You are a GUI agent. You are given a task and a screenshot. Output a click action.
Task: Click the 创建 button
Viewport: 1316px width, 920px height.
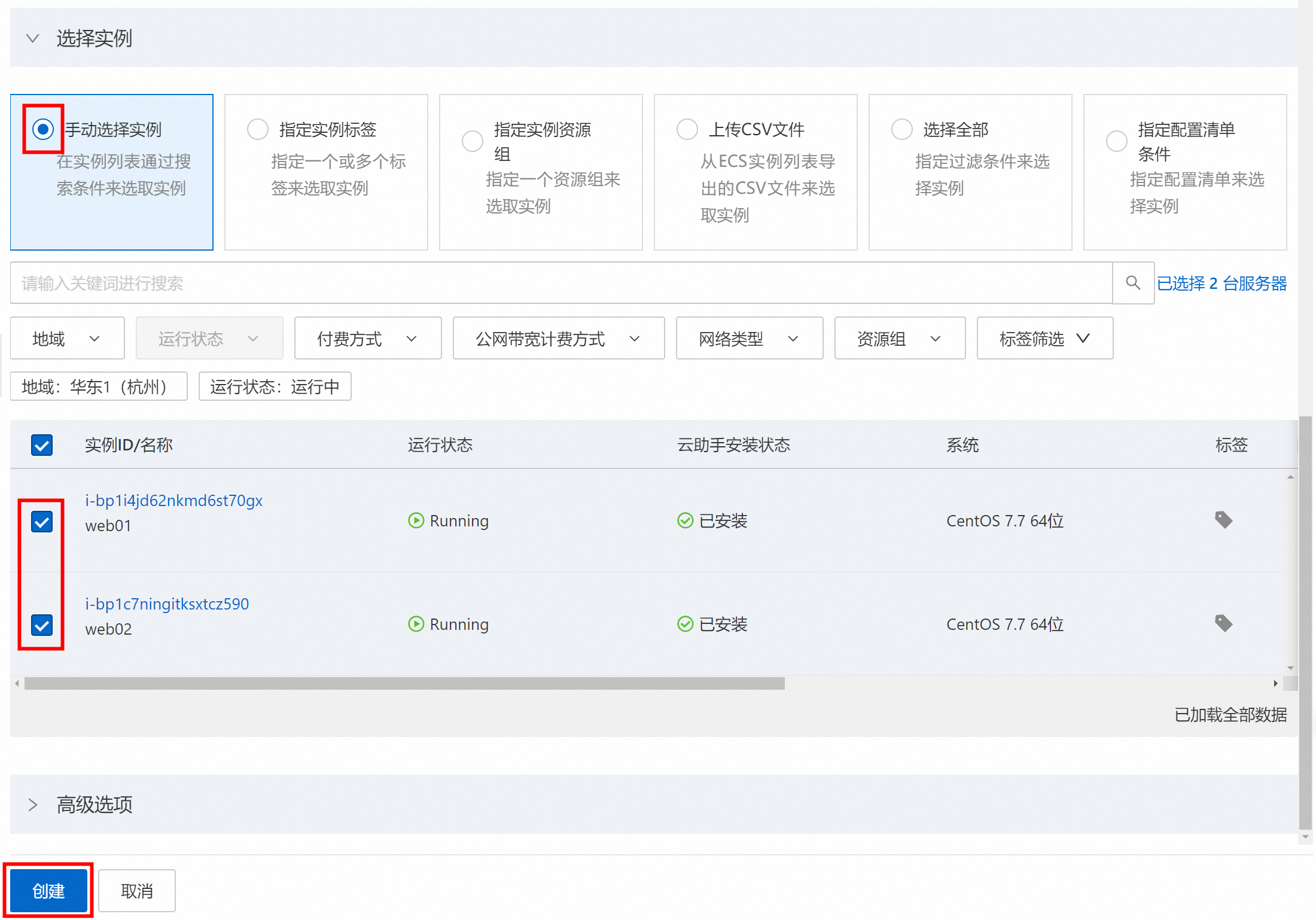[48, 891]
